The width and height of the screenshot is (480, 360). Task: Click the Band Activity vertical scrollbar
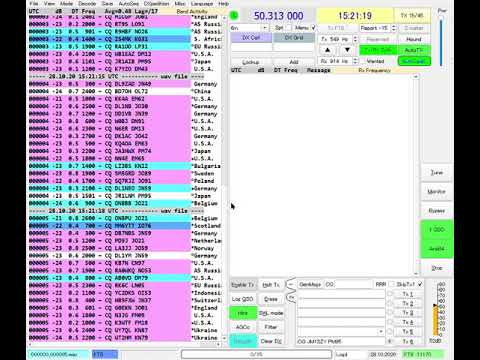click(x=225, y=177)
